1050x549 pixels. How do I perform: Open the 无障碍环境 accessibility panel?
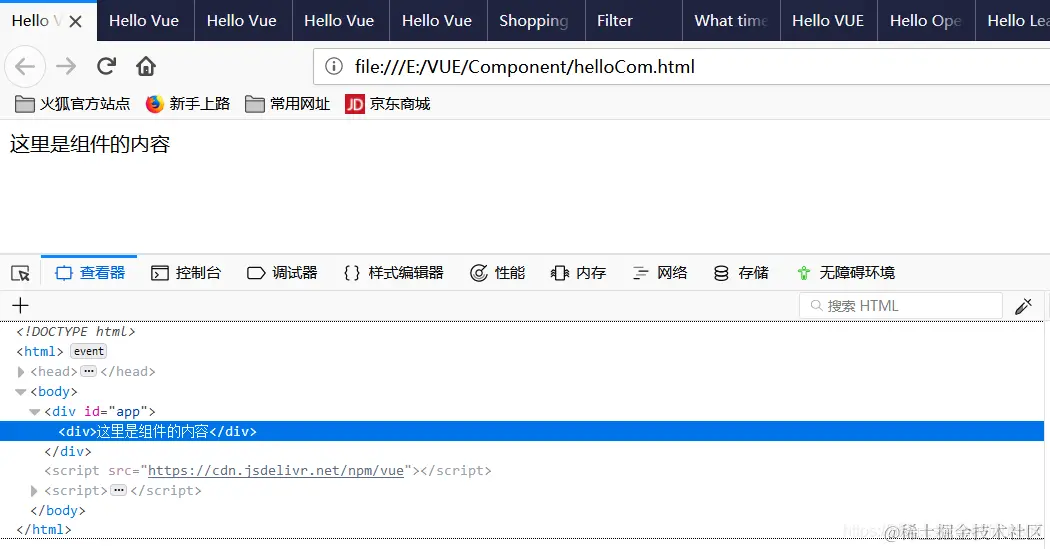tap(846, 273)
